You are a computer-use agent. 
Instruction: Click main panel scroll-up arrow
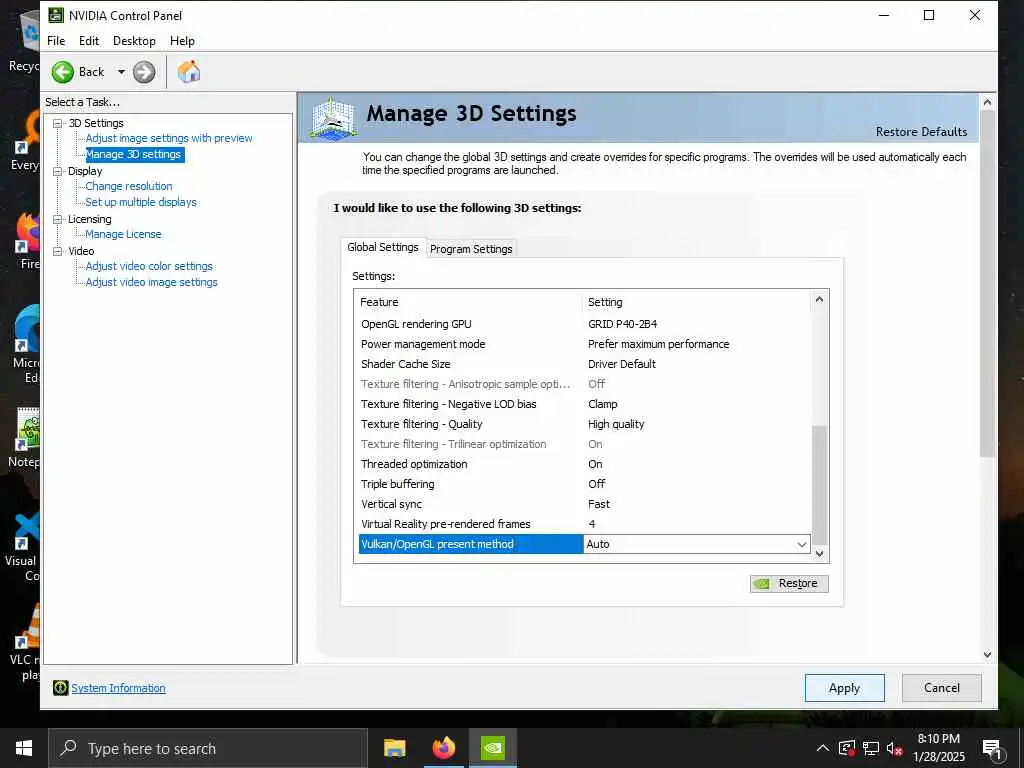click(987, 103)
